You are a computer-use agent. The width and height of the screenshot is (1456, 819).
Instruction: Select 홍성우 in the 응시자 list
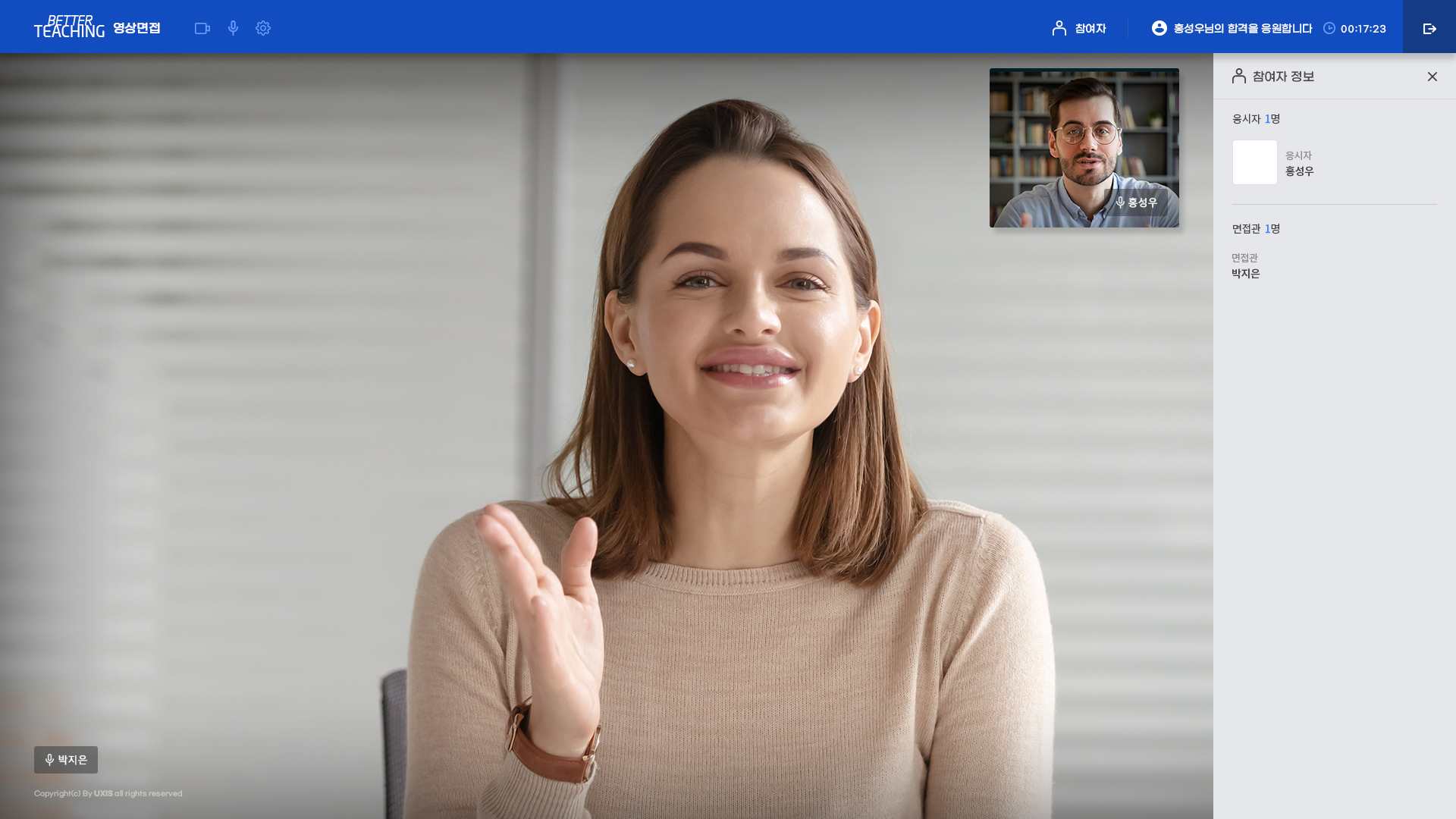tap(1299, 171)
